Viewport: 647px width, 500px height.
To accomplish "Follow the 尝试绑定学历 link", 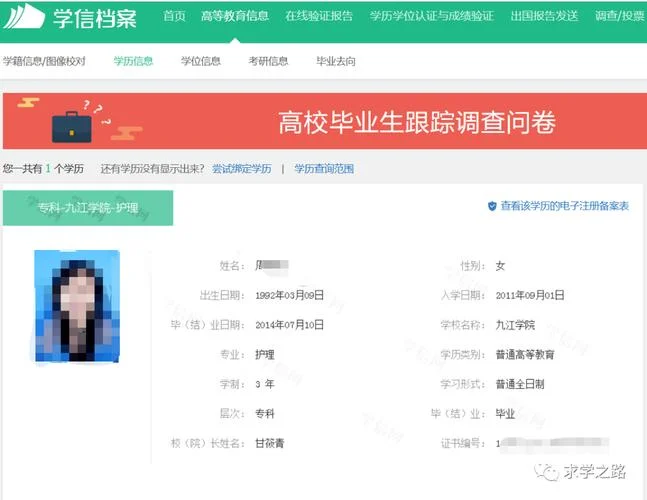I will pyautogui.click(x=242, y=169).
